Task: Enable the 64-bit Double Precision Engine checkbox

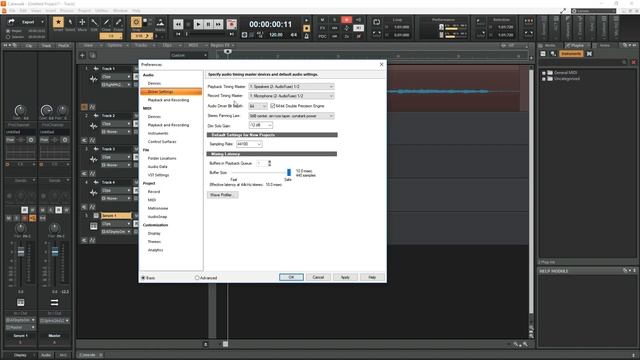Action: coord(273,106)
